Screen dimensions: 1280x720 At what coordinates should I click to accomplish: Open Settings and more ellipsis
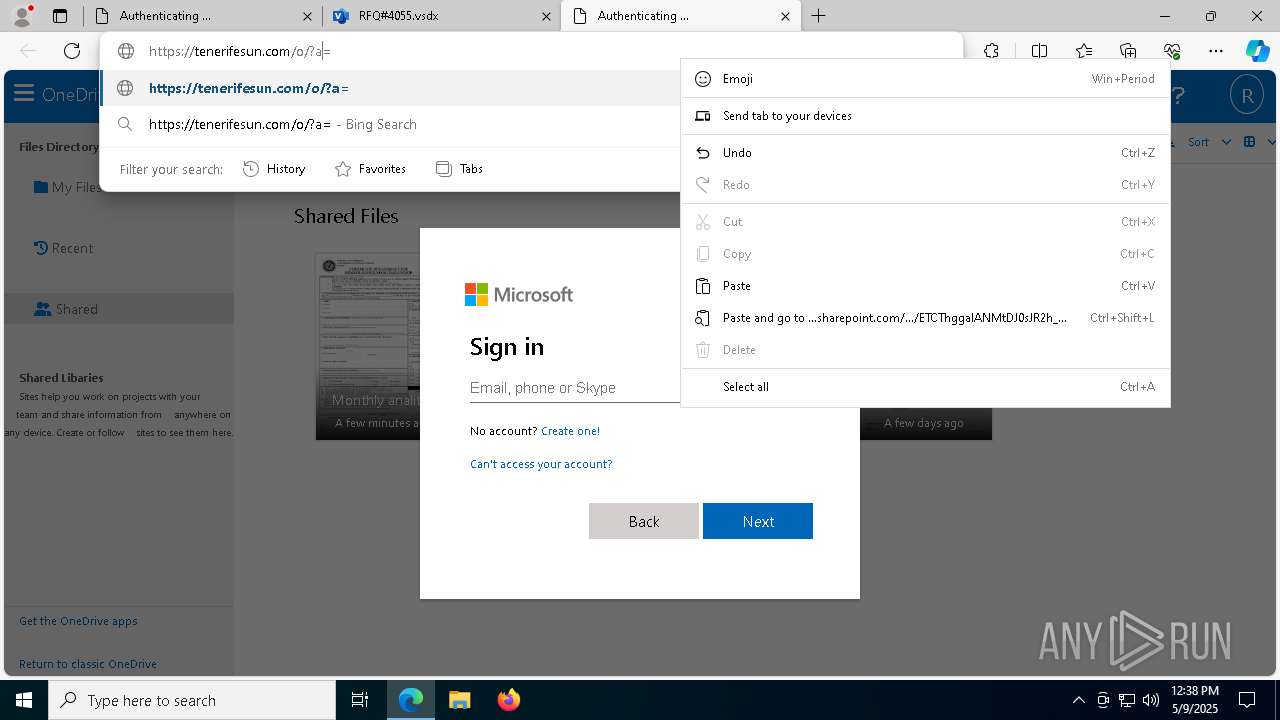pos(1216,51)
